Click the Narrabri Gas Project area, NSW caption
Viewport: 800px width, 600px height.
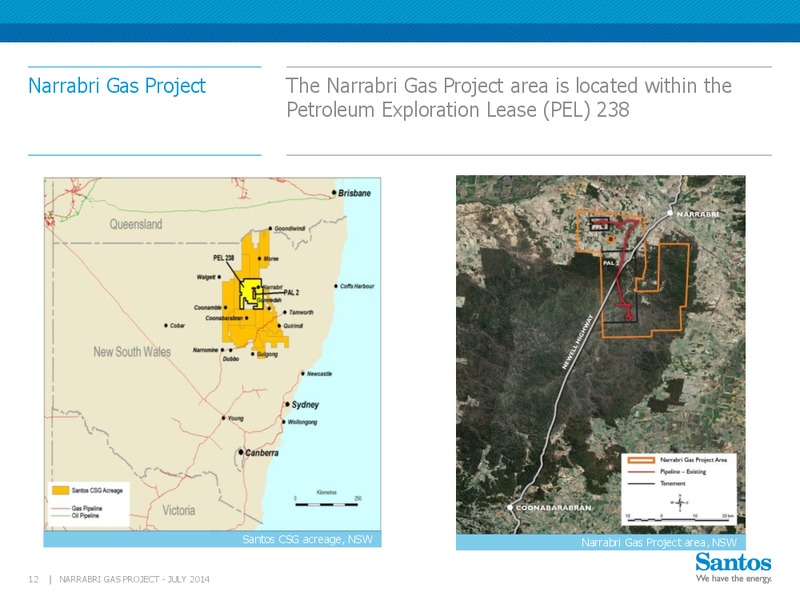tap(659, 542)
